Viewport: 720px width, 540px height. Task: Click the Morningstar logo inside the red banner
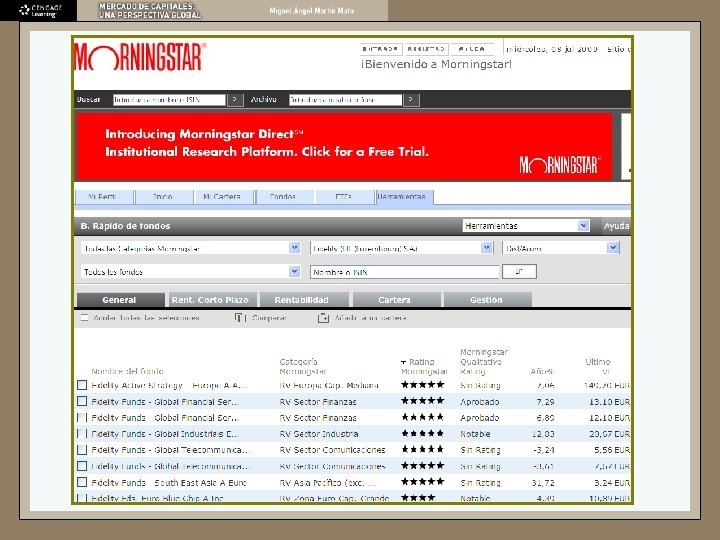[559, 165]
